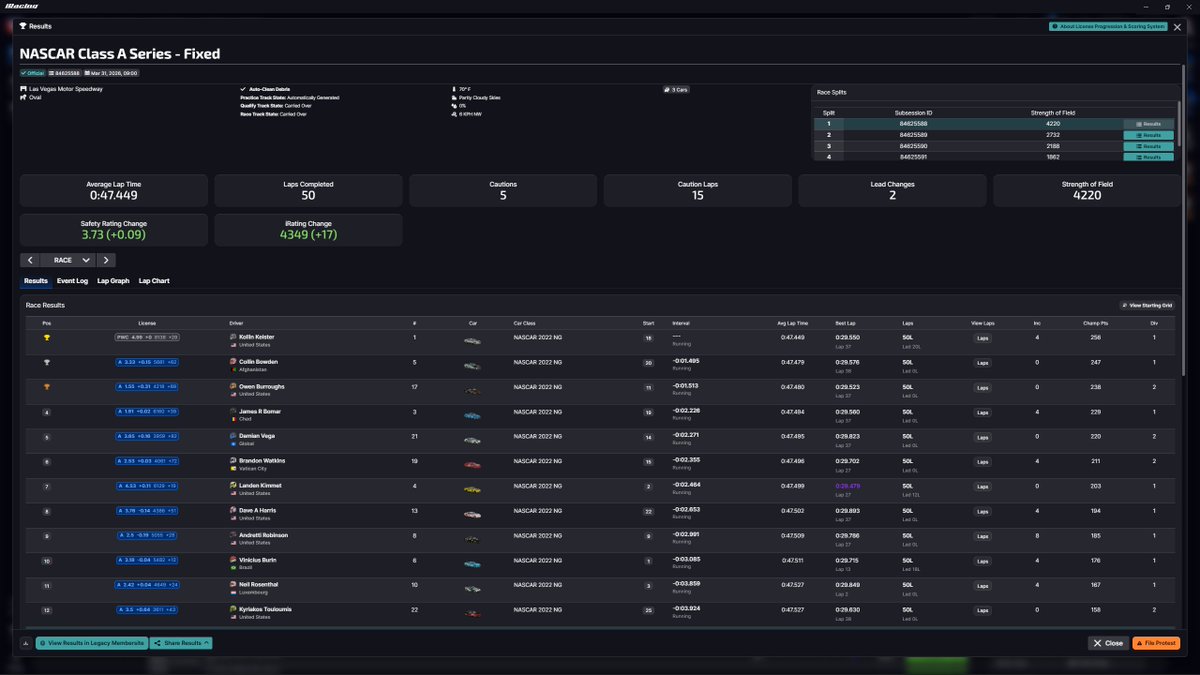Go to next session with right arrow
1200x675 pixels.
pos(106,260)
